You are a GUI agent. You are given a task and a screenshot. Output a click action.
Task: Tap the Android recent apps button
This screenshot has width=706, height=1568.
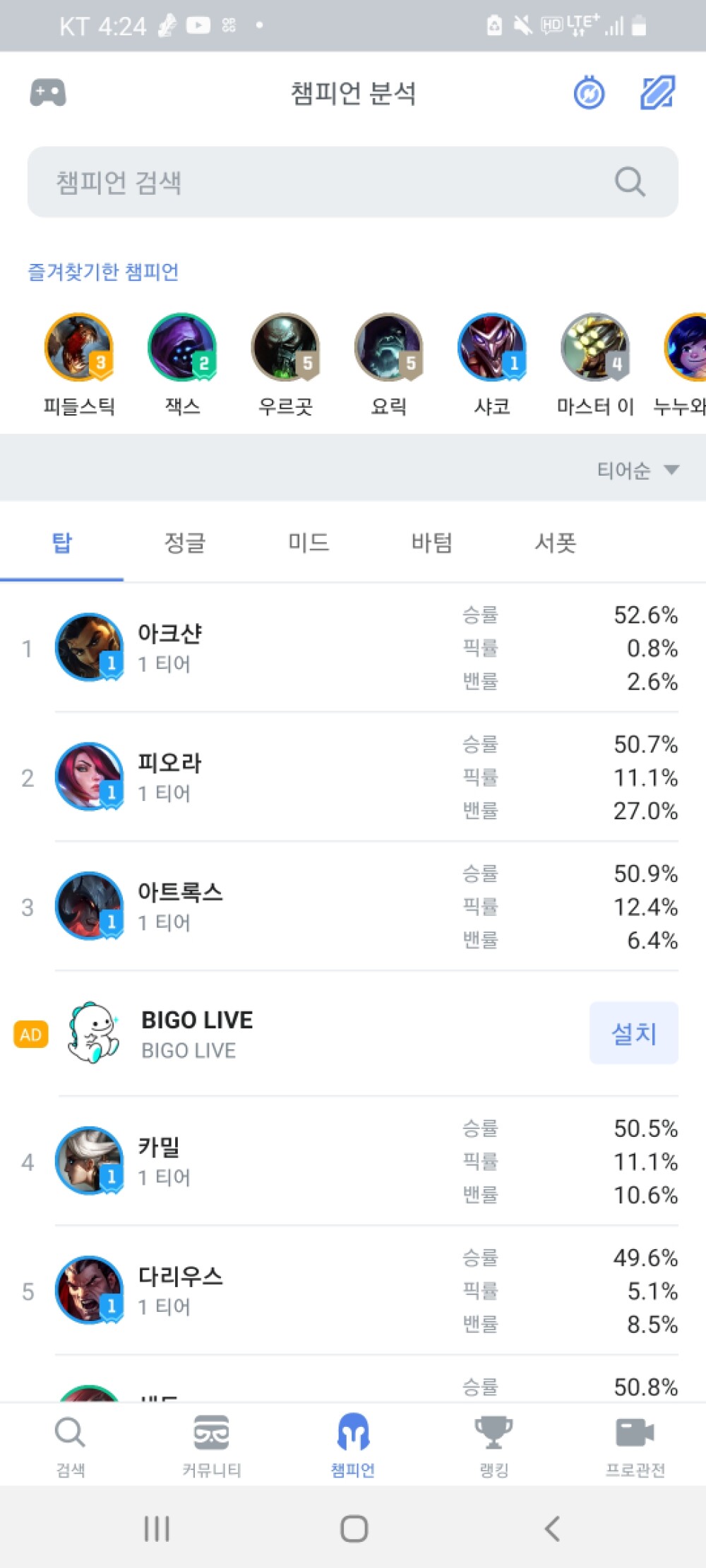[157, 1529]
